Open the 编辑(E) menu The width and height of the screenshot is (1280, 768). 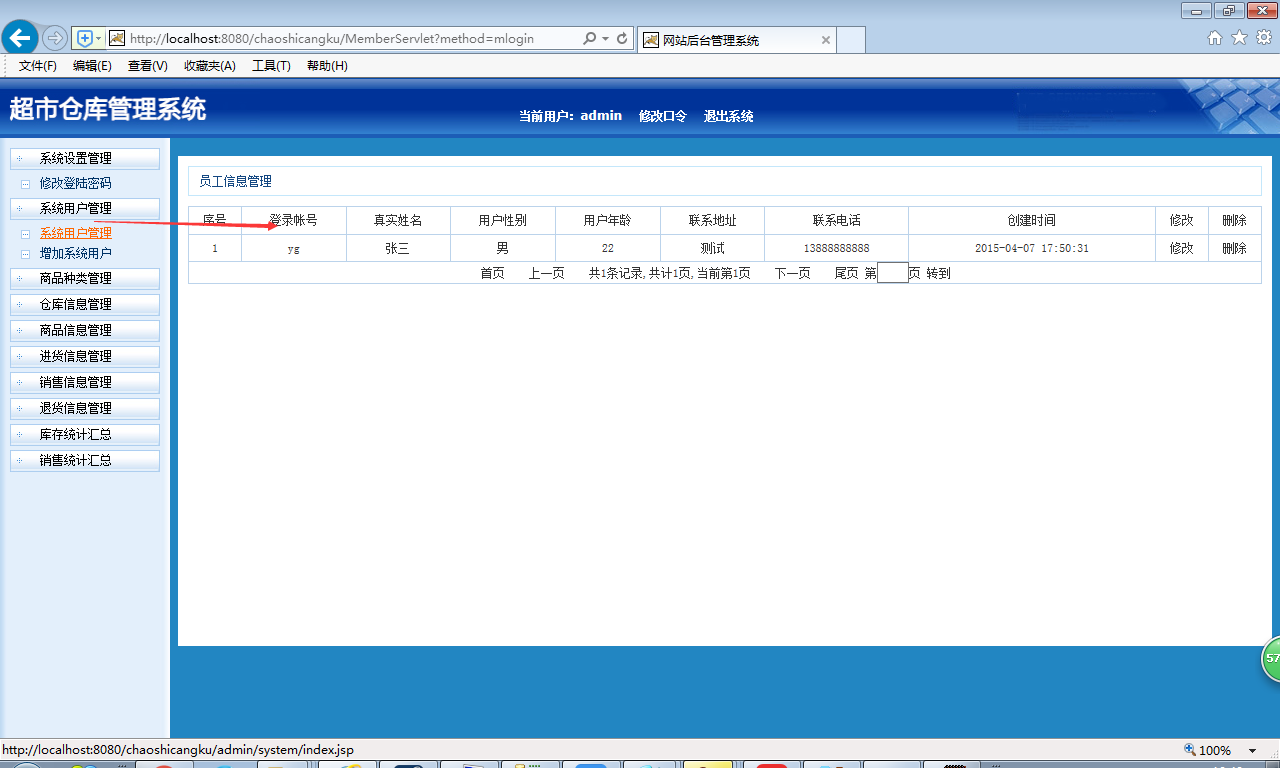[x=92, y=66]
